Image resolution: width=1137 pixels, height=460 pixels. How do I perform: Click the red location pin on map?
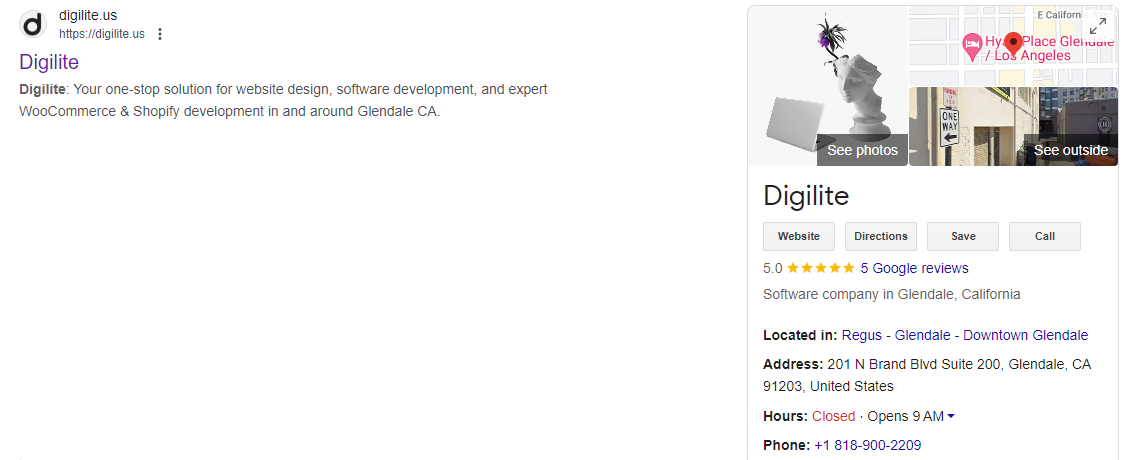(1013, 45)
